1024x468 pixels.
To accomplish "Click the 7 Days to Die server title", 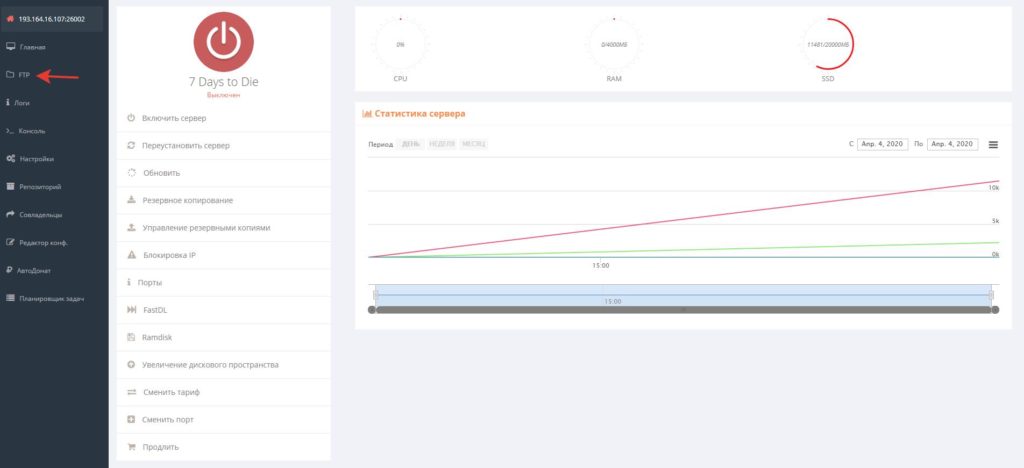I will (x=223, y=82).
